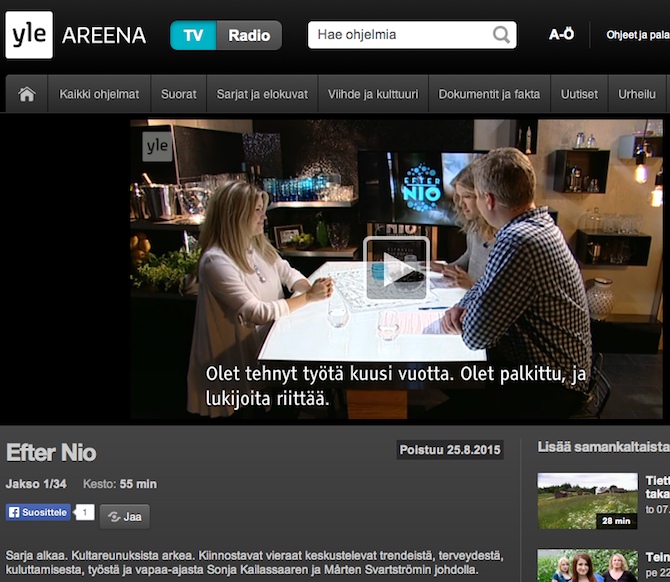This screenshot has height=582, width=670.
Task: Click the 'Poistuu 25.8.2015' expiry label
Action: (450, 450)
